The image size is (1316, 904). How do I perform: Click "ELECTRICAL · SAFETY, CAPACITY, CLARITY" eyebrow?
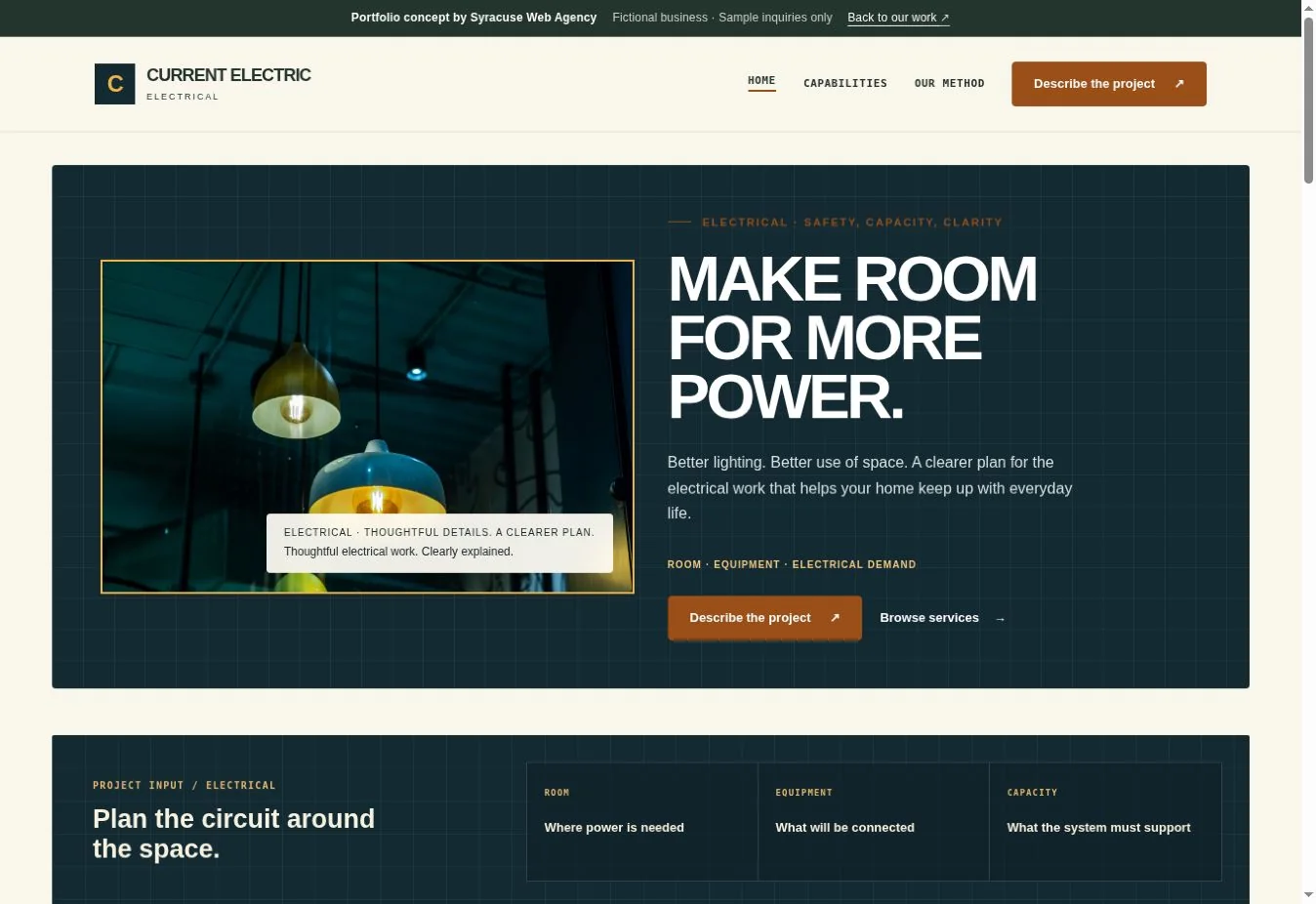852,223
